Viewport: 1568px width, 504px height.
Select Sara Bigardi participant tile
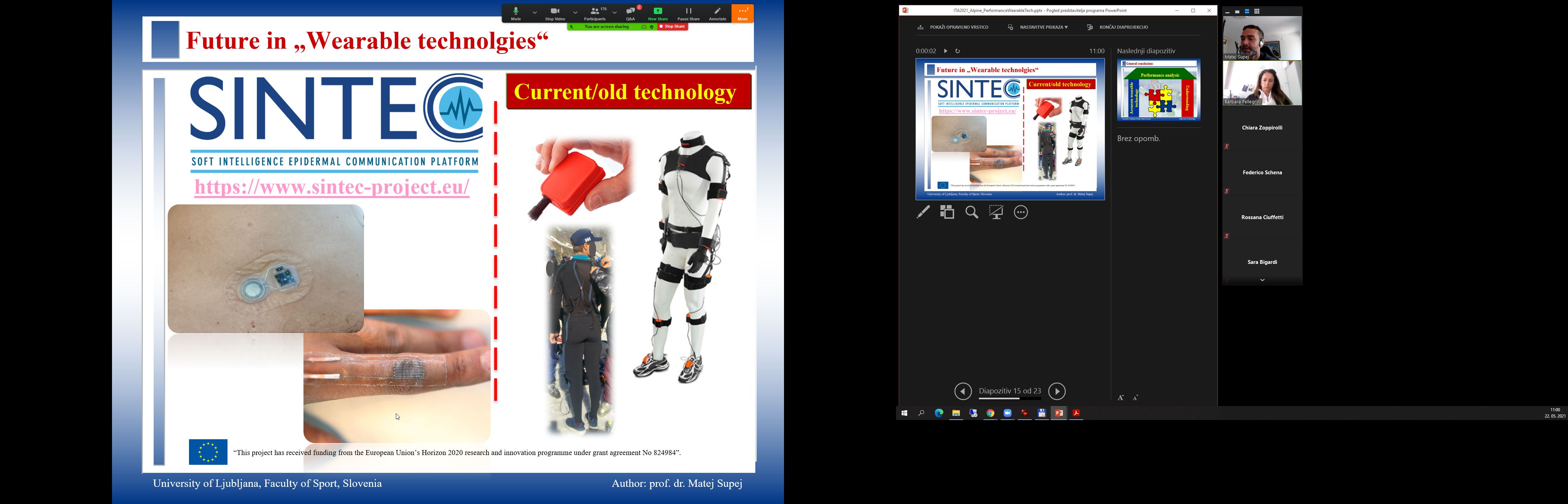coord(1262,262)
